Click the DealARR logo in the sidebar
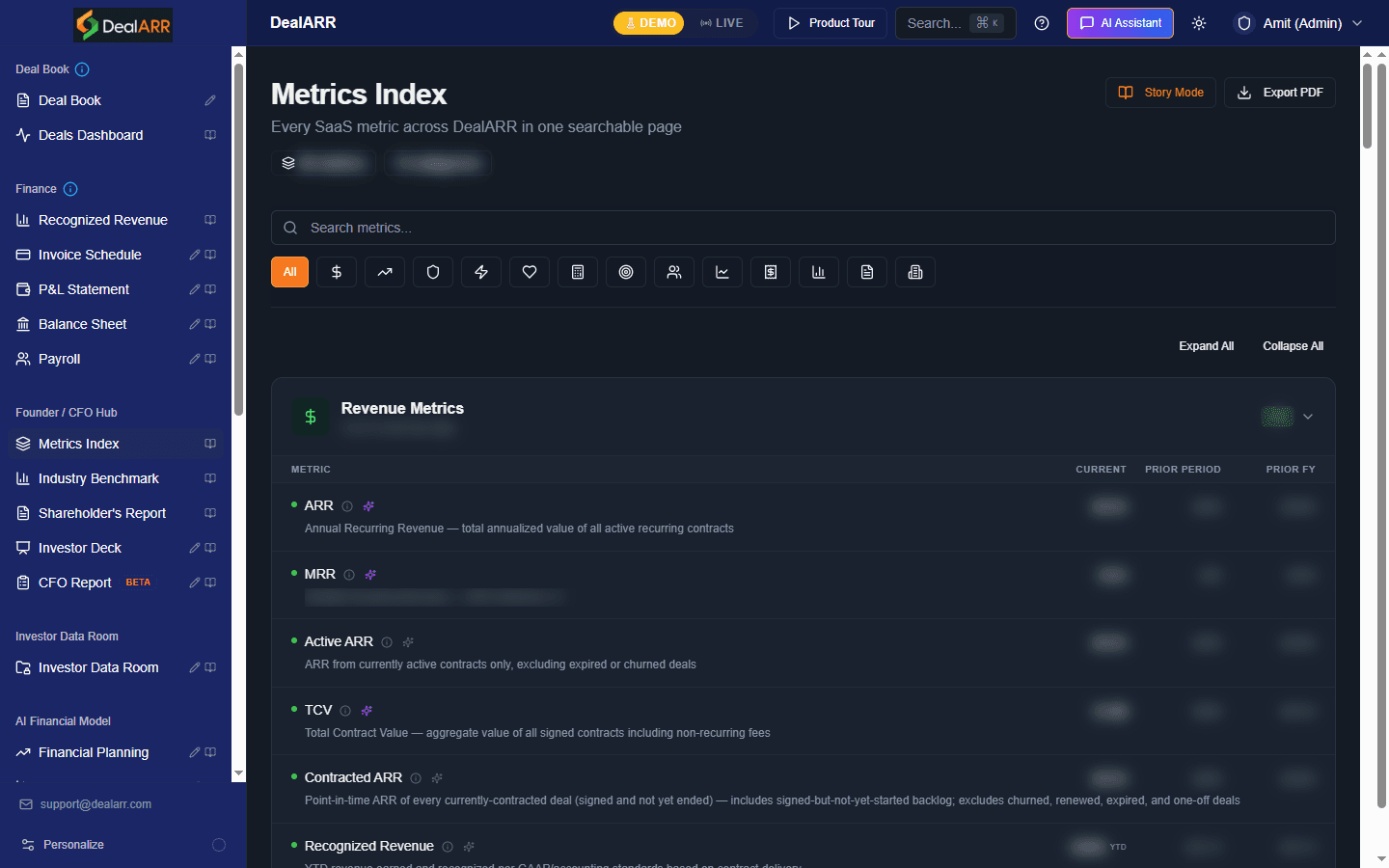 pyautogui.click(x=123, y=25)
